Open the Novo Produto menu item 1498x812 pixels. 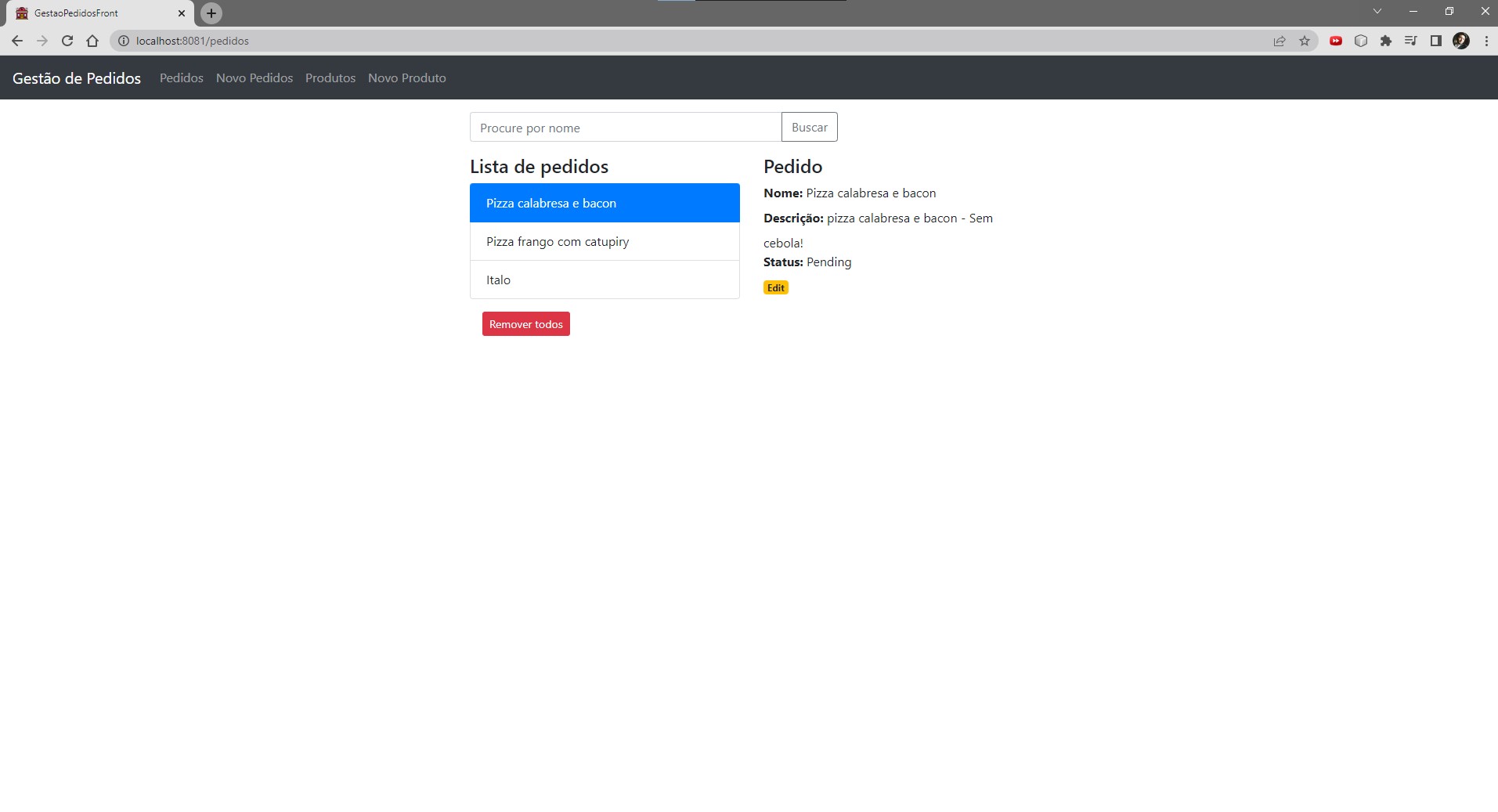[406, 78]
